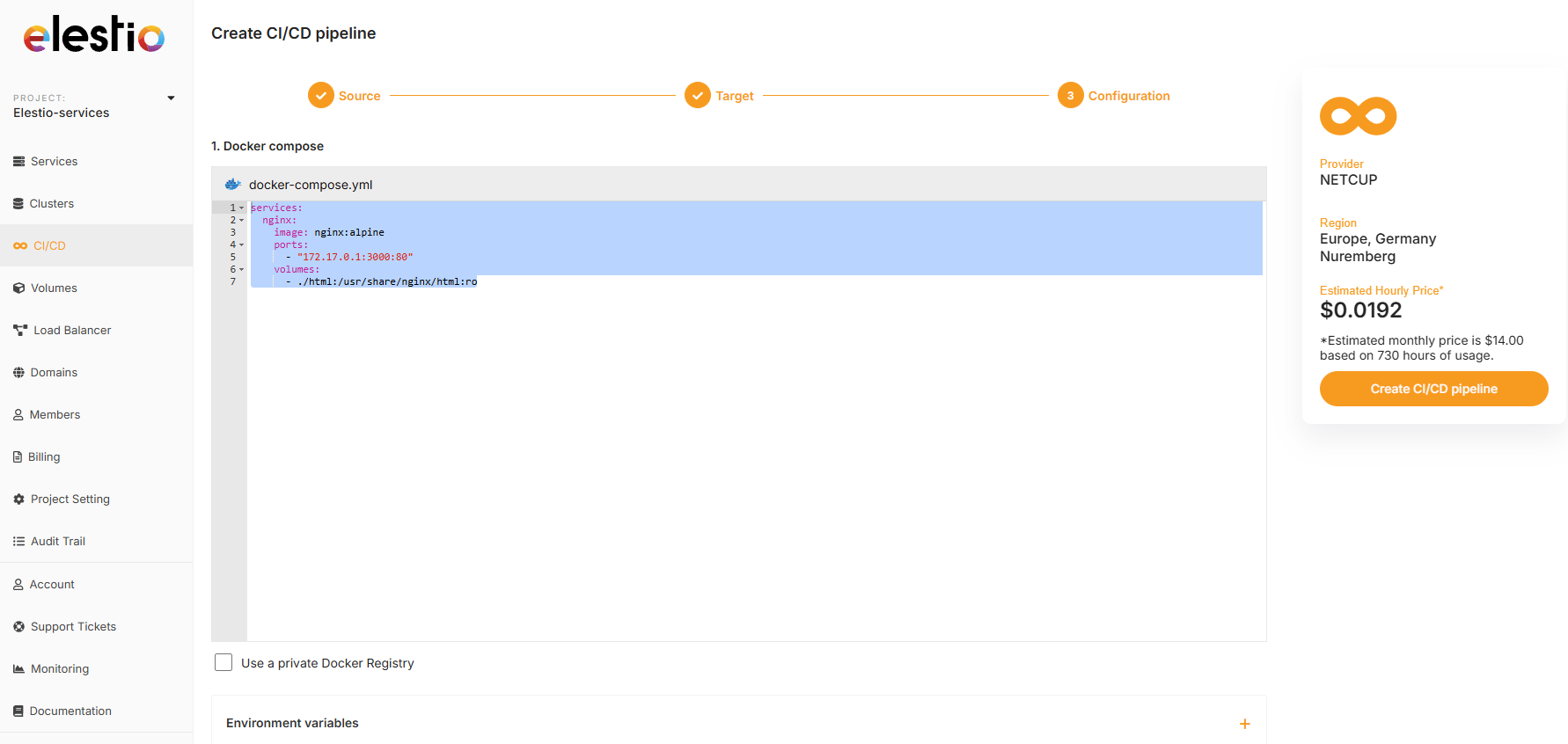Open Monitoring chart icon
The image size is (1568, 744).
pos(18,669)
